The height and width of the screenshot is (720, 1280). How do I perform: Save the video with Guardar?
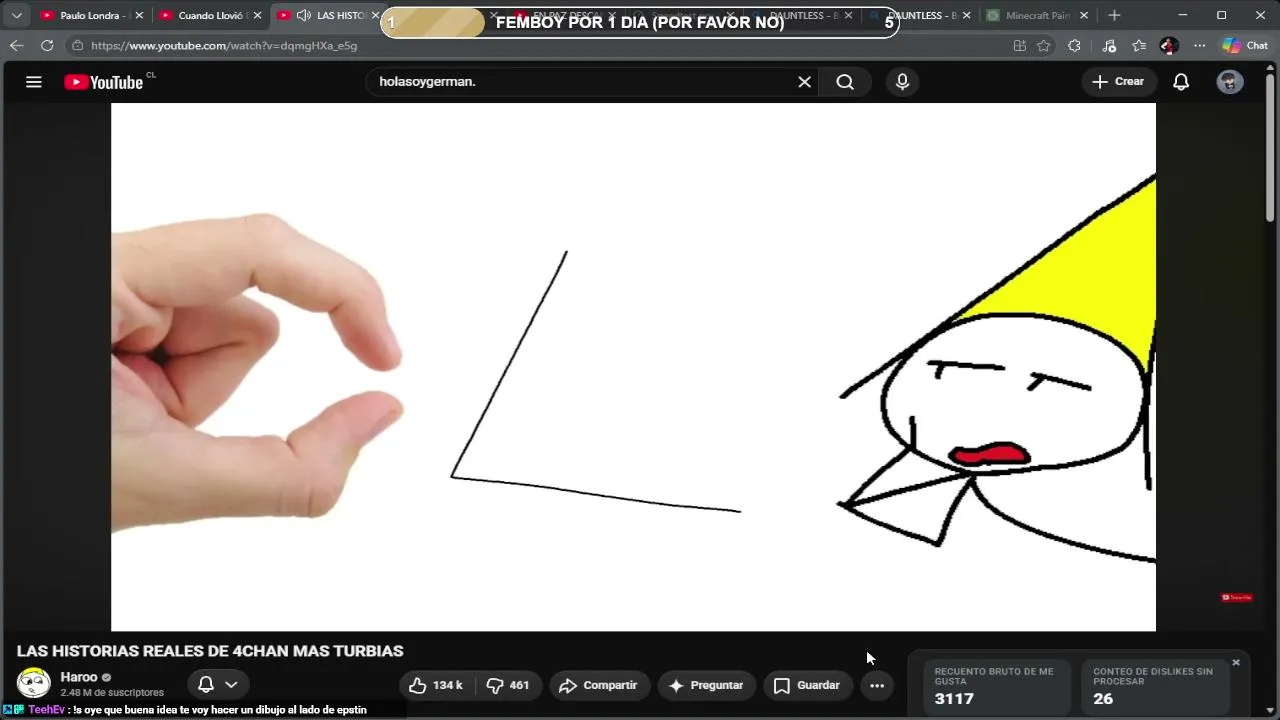(806, 685)
